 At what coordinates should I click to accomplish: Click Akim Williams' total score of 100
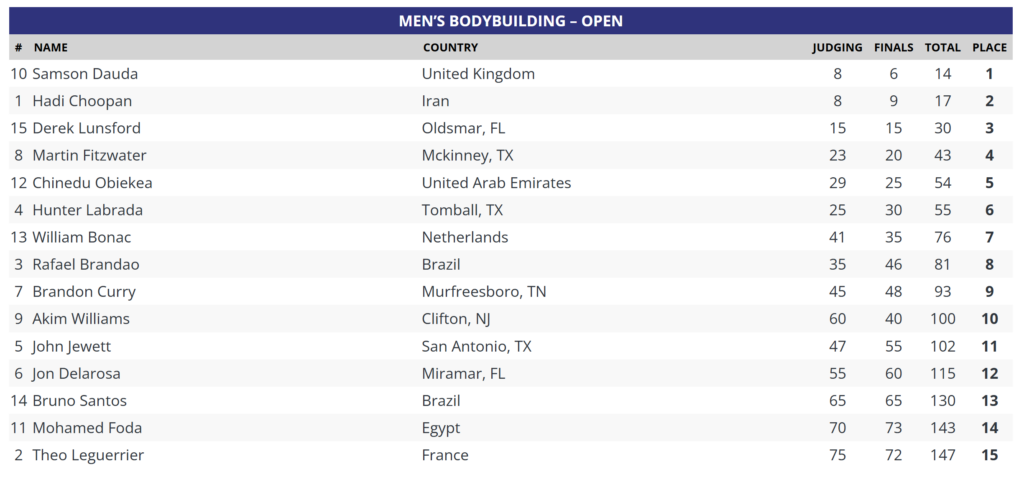942,319
